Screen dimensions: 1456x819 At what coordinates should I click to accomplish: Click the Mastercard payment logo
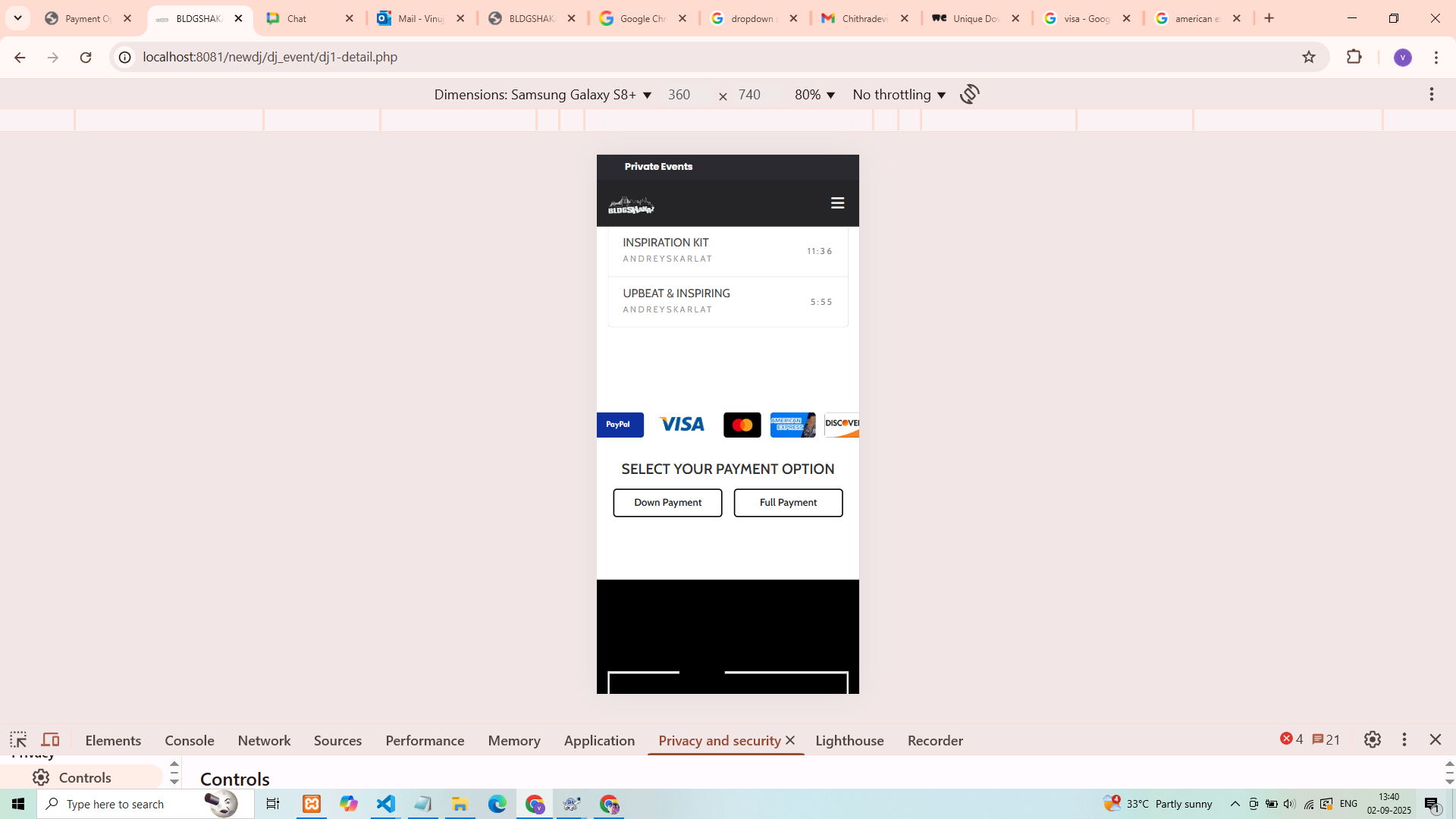pos(742,425)
